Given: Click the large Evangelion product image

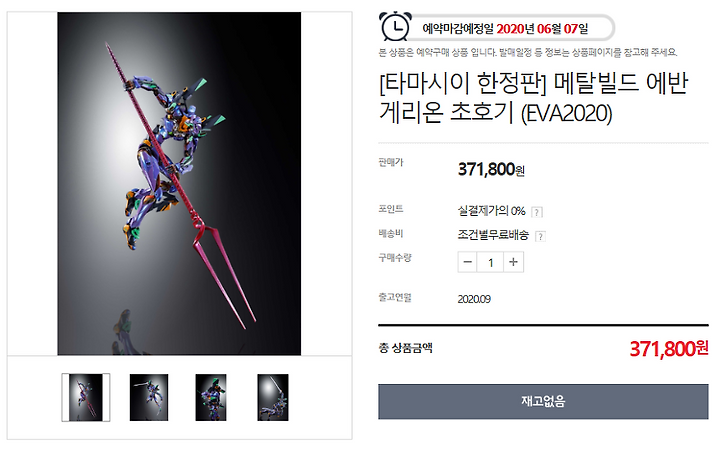Looking at the screenshot, I should click(179, 183).
